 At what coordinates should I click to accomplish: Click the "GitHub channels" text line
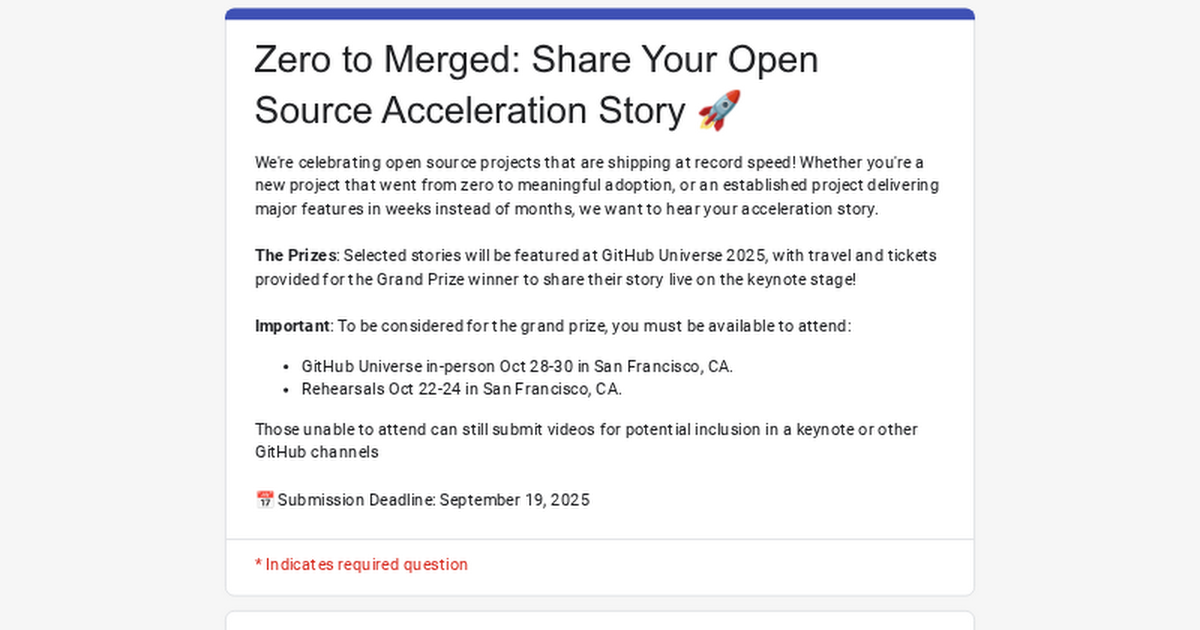(317, 452)
